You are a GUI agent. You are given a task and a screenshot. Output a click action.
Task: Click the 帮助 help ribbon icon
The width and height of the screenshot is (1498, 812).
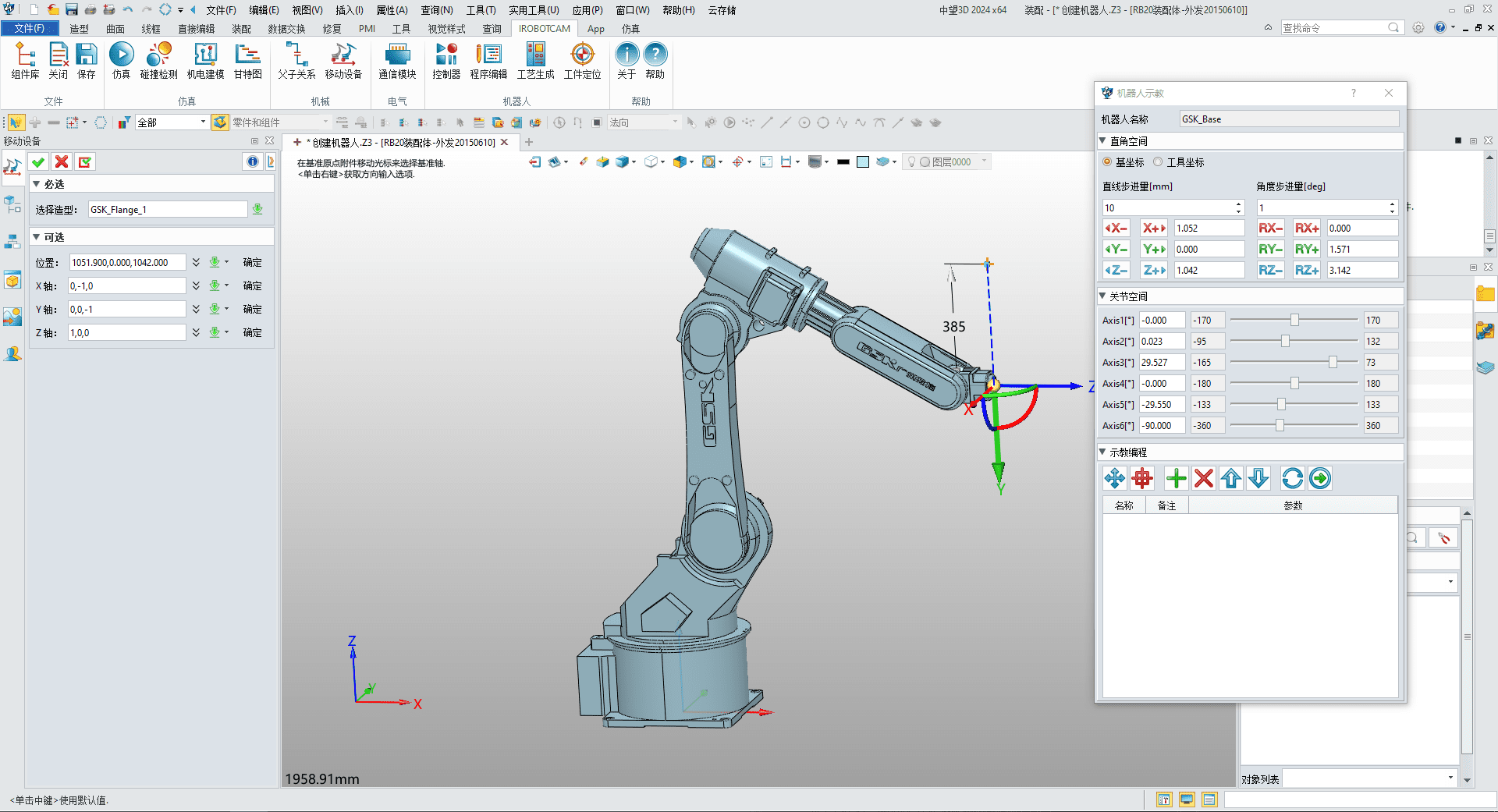655,61
